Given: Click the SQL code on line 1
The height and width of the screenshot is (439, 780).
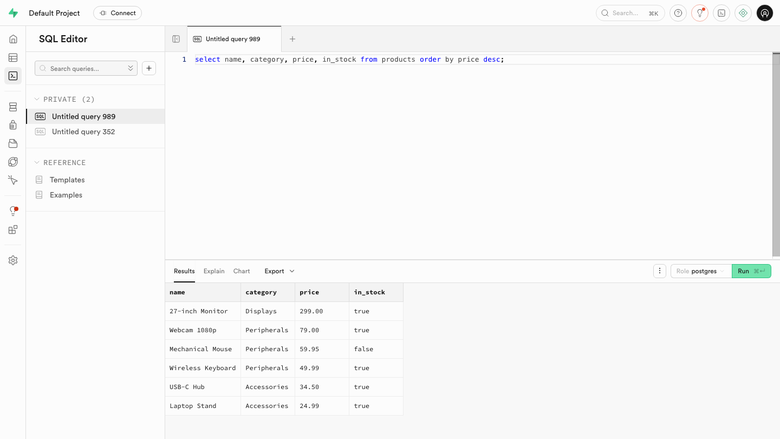Looking at the screenshot, I should pos(349,59).
